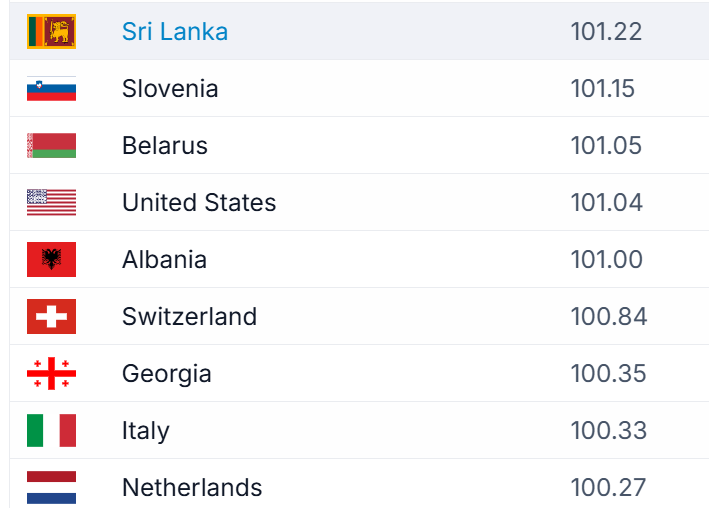Image resolution: width=709 pixels, height=508 pixels.
Task: Click the Georgia flag icon
Action: (51, 374)
